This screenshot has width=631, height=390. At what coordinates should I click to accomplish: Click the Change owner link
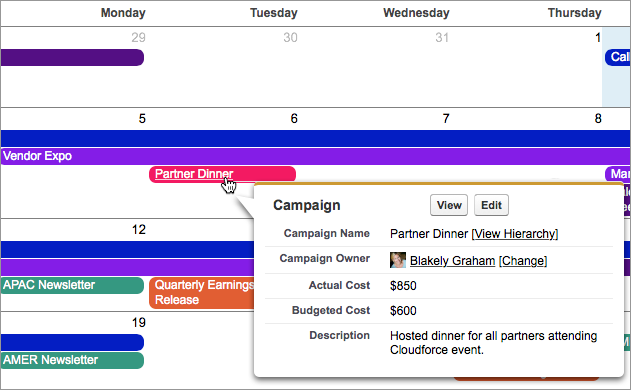click(x=523, y=261)
